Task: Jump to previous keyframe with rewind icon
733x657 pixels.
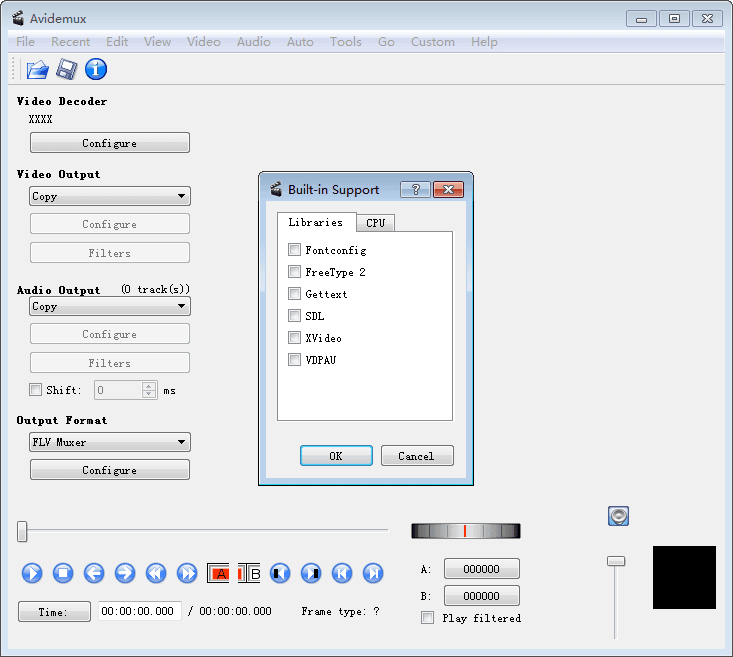Action: pyautogui.click(x=156, y=573)
